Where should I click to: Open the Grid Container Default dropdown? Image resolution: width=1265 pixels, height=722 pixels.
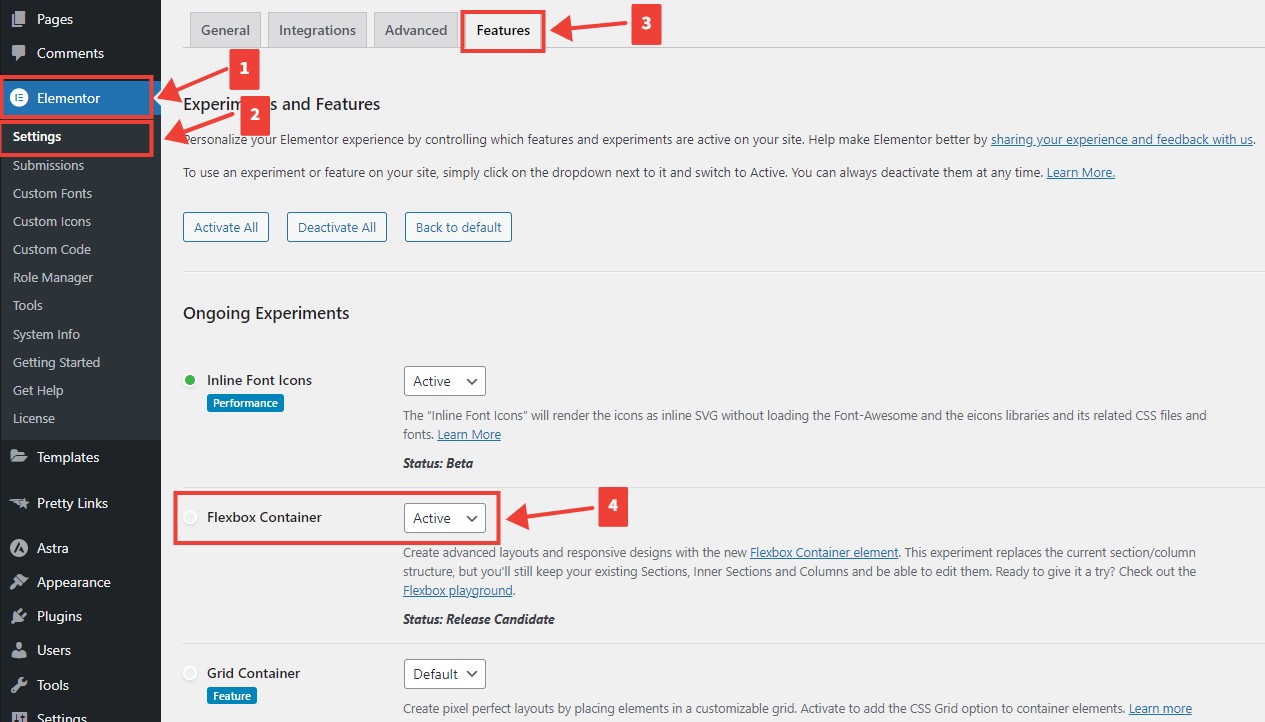click(444, 674)
